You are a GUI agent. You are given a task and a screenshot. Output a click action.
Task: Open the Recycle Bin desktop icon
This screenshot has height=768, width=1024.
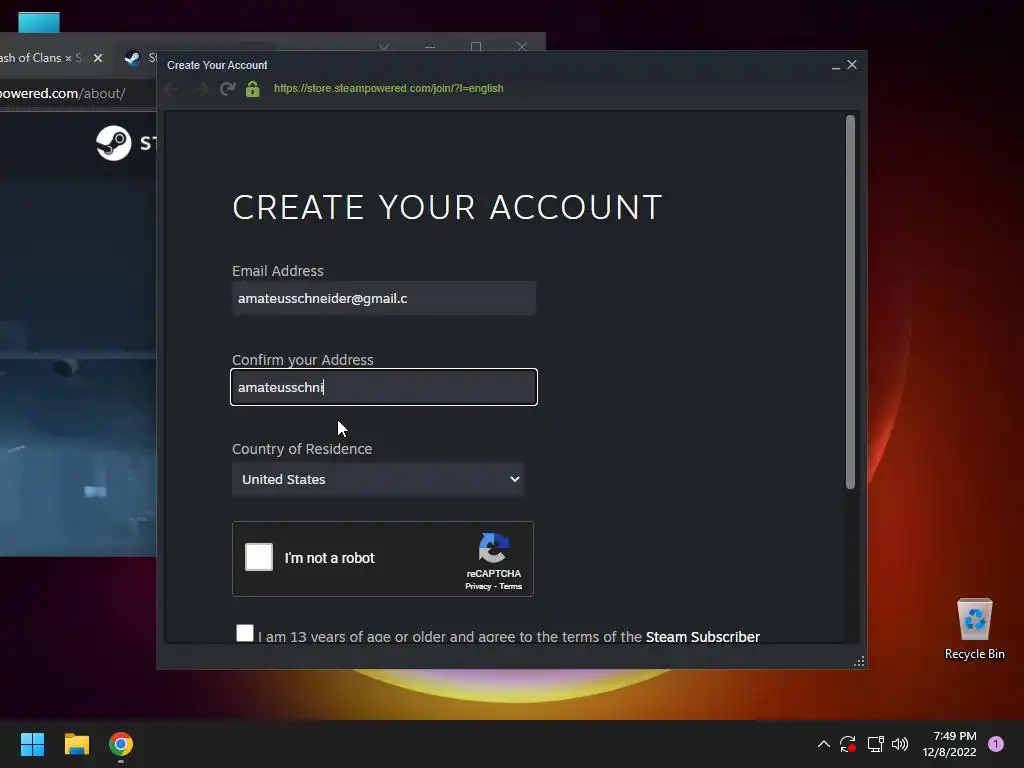tap(974, 628)
